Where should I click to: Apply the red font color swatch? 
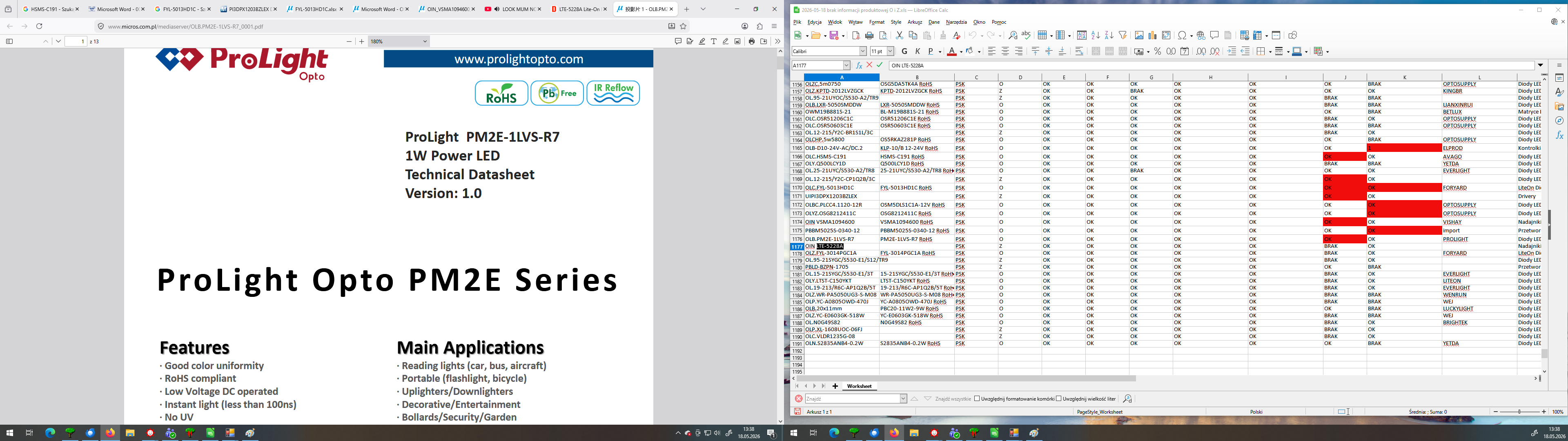pos(951,52)
